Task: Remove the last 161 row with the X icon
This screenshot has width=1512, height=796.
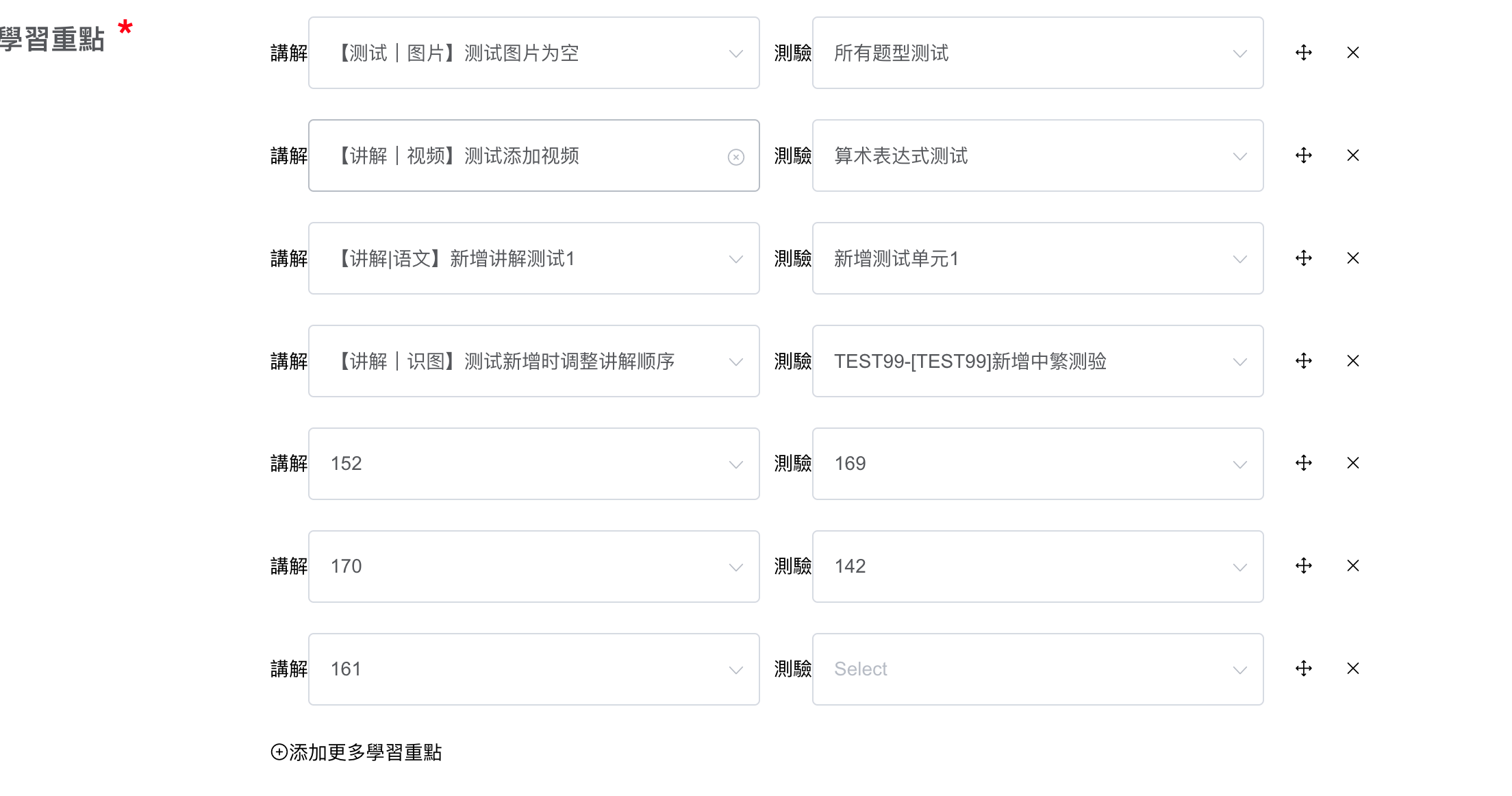Action: (x=1353, y=669)
